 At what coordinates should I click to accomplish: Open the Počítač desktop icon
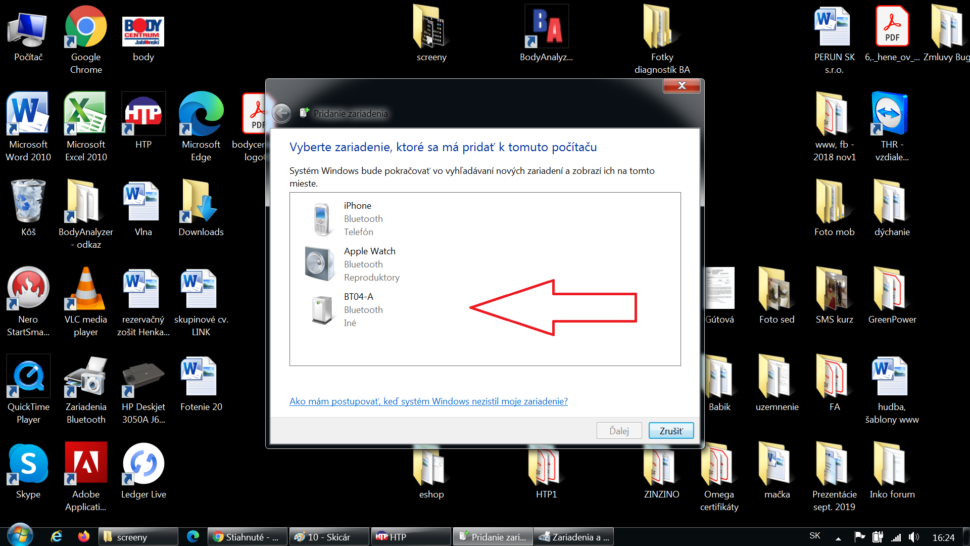pos(28,36)
